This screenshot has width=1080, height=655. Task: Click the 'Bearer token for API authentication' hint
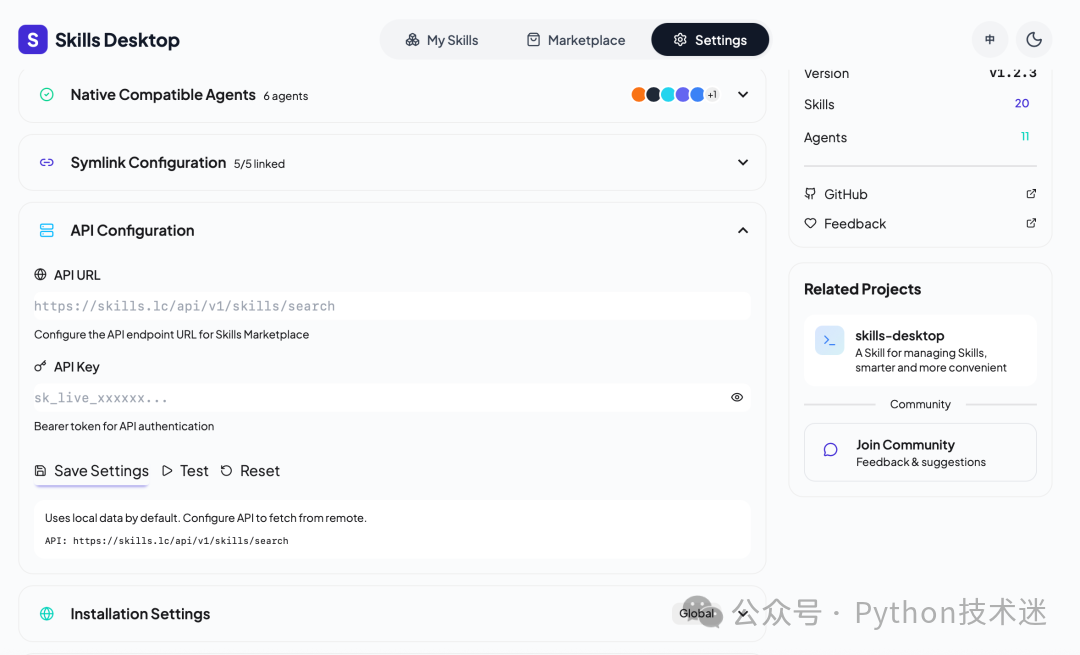124,426
